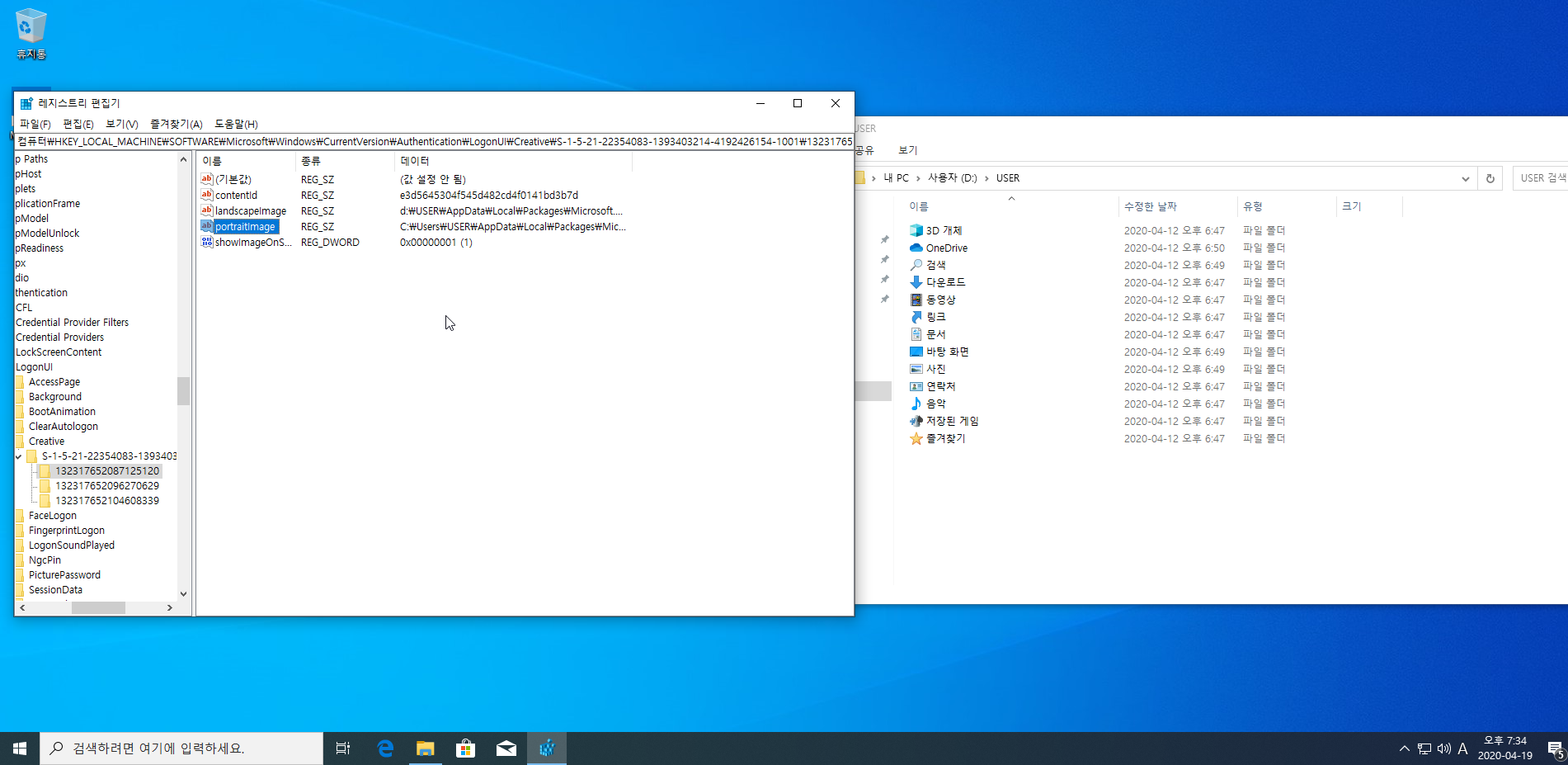
Task: Open the 편집(E) menu
Action: pyautogui.click(x=78, y=124)
